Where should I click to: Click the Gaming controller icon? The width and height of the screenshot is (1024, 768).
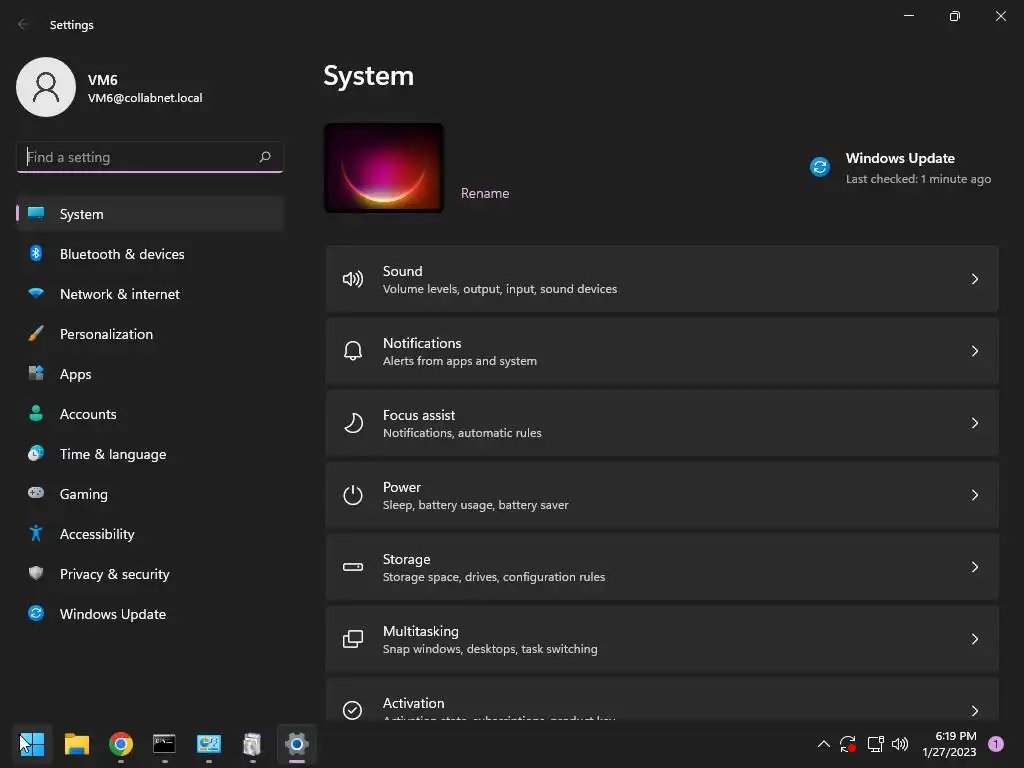[36, 493]
